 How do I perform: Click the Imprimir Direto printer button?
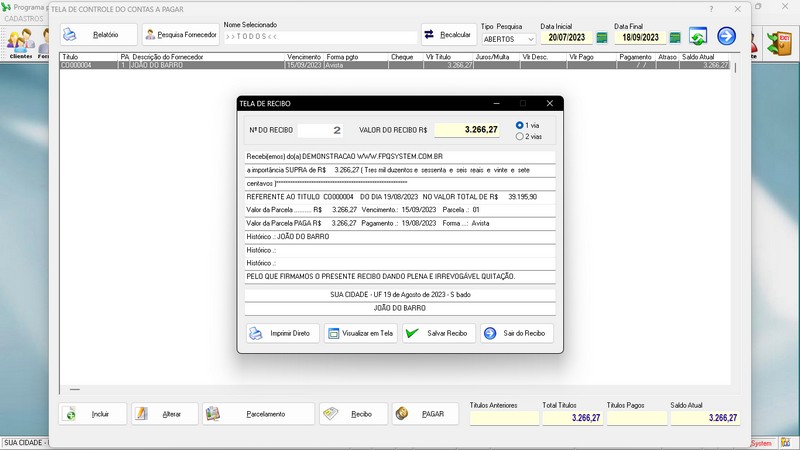point(281,333)
